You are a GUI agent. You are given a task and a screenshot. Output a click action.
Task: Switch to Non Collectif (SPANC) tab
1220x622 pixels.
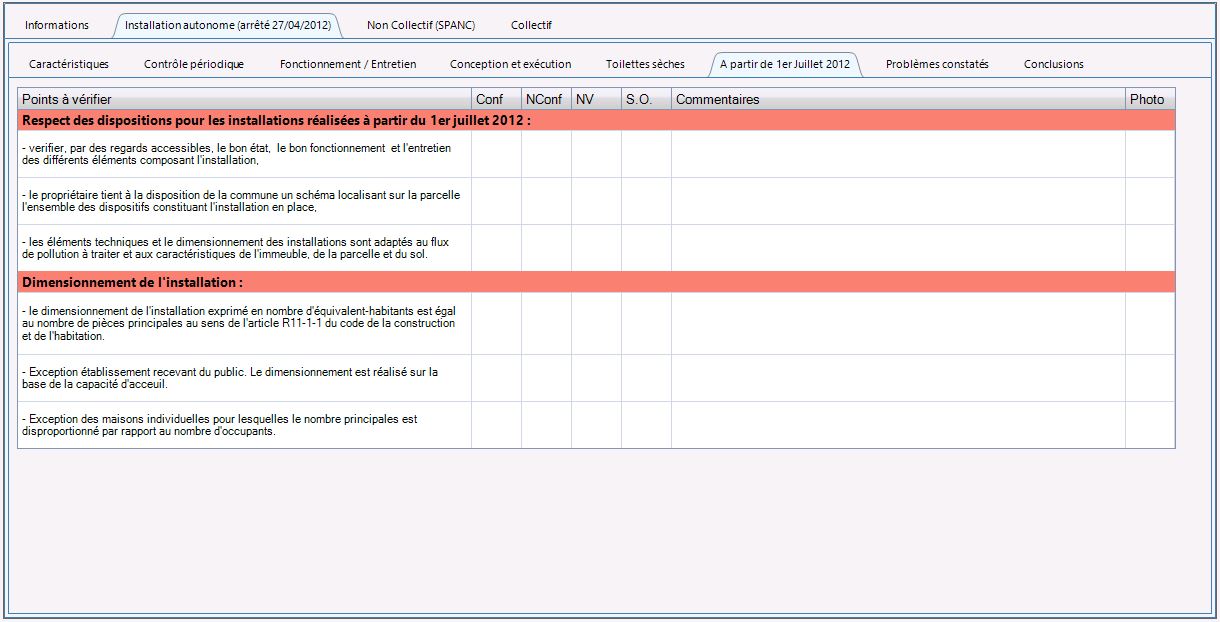421,25
